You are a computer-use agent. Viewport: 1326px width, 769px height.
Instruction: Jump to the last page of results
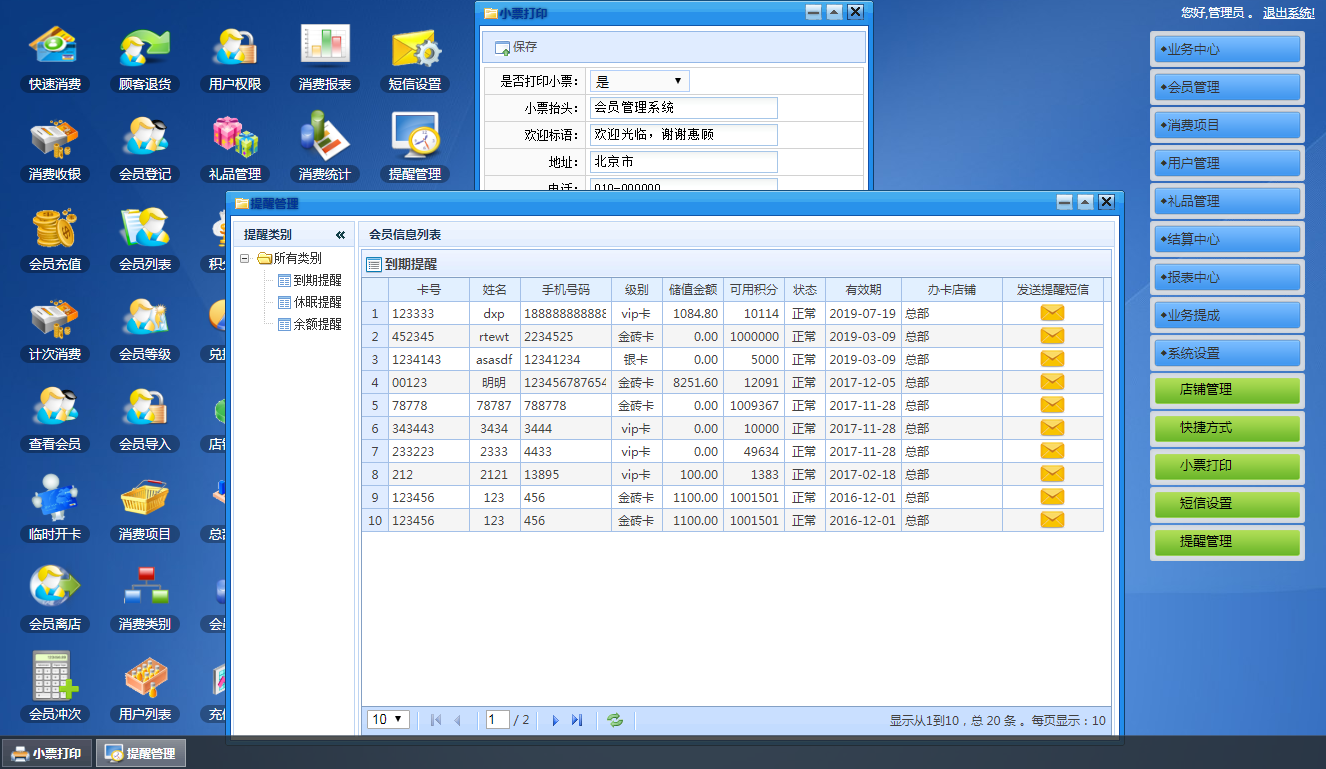[577, 720]
